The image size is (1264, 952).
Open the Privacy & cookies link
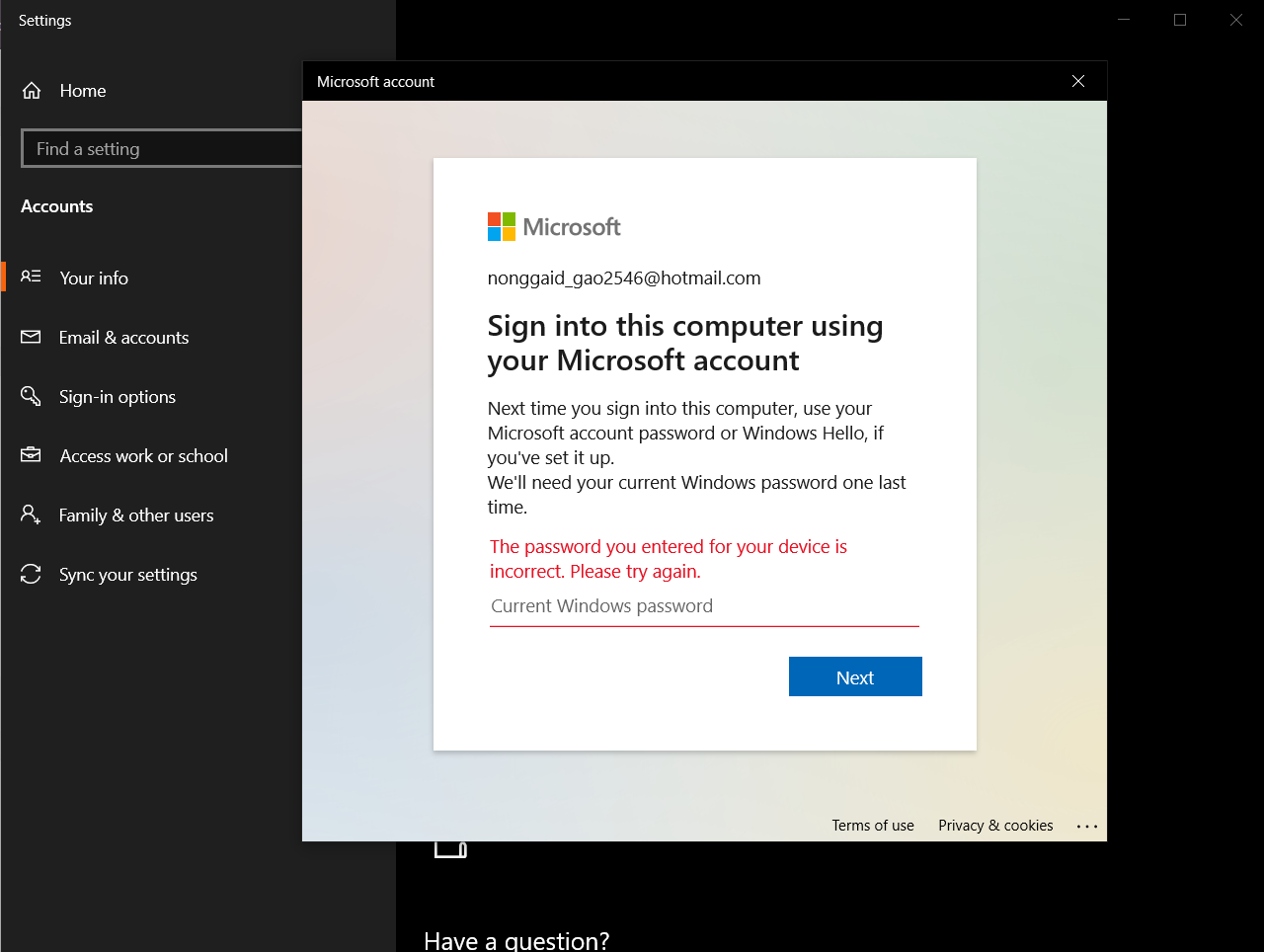(x=995, y=826)
